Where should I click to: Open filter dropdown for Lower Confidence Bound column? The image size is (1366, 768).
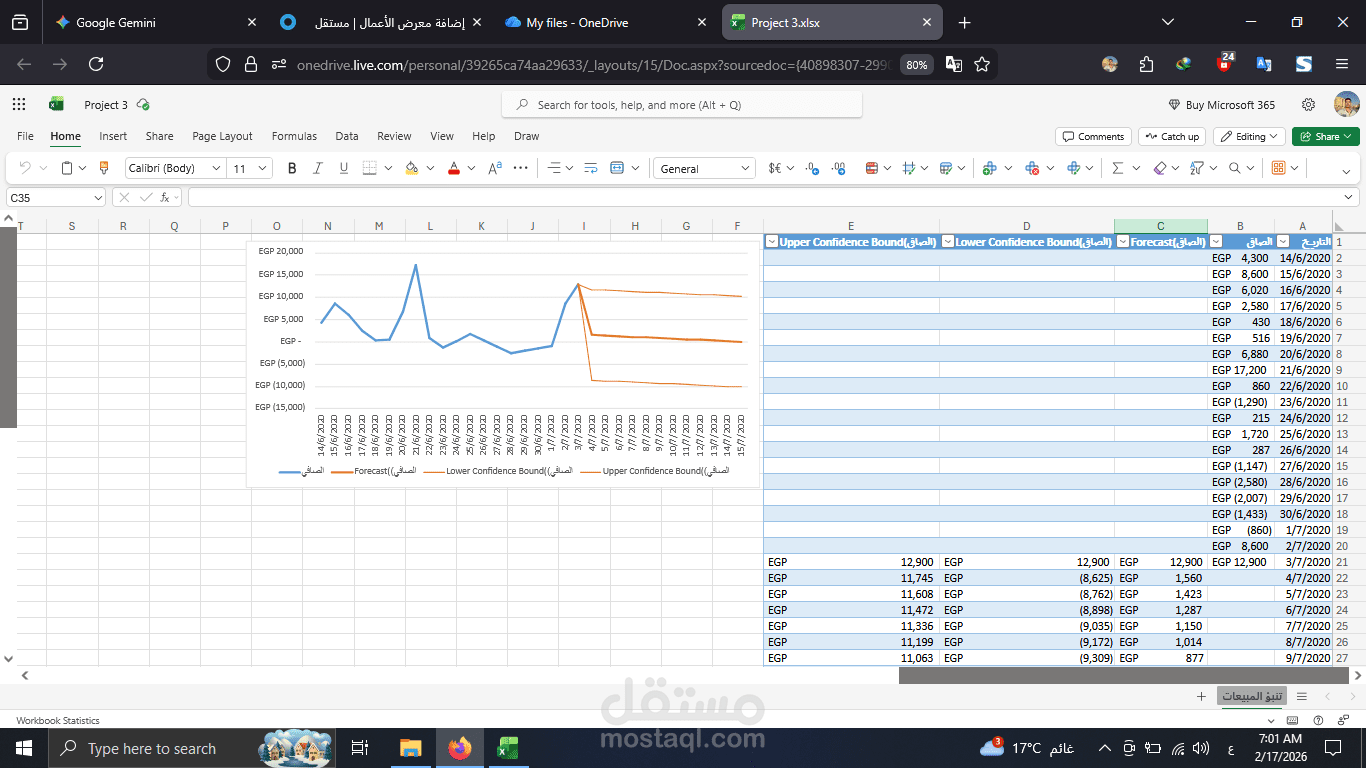pyautogui.click(x=947, y=241)
